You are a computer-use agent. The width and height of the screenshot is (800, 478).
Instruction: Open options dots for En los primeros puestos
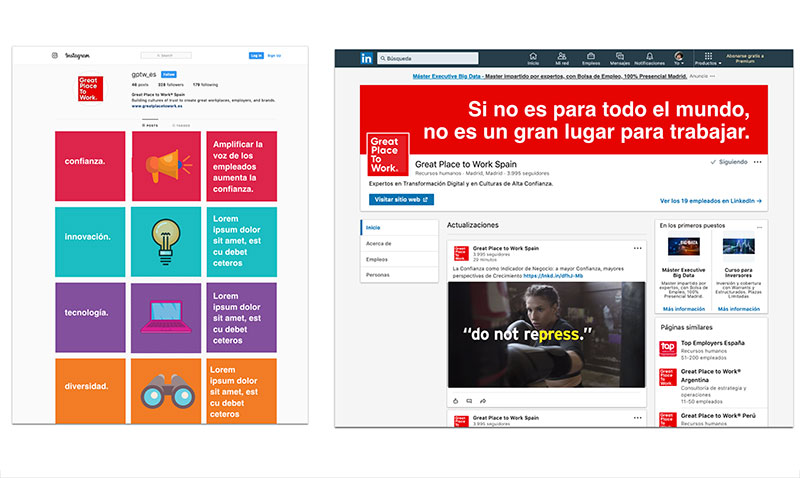click(x=759, y=227)
